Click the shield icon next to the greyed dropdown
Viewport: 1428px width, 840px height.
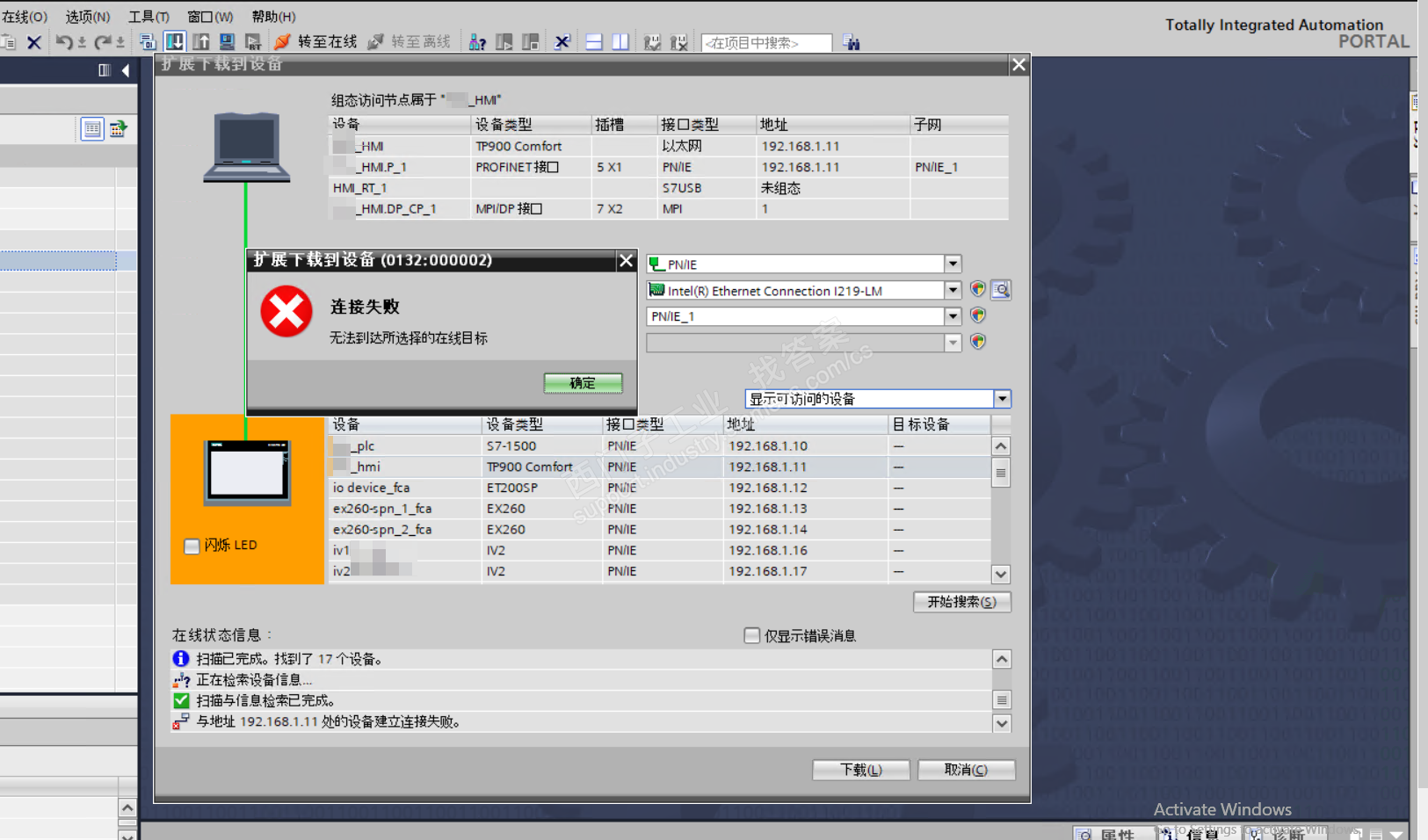point(977,342)
